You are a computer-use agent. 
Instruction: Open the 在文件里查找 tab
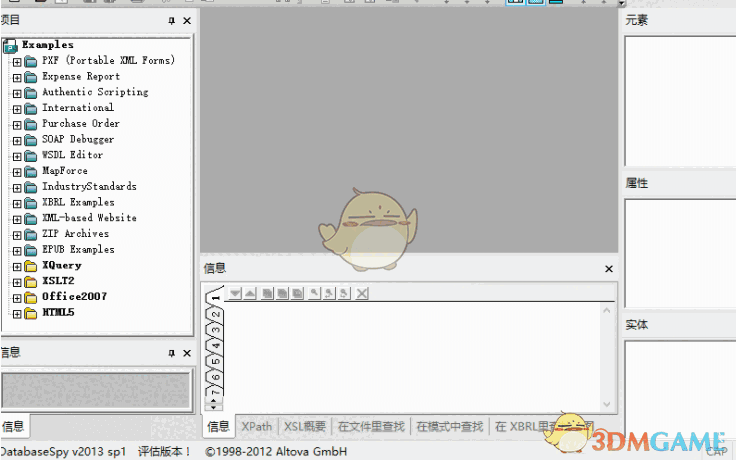(x=371, y=427)
